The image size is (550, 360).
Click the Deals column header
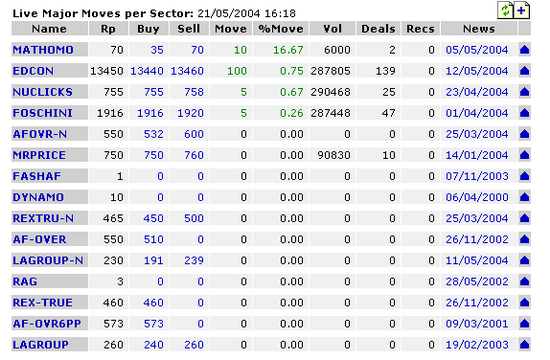click(x=378, y=29)
